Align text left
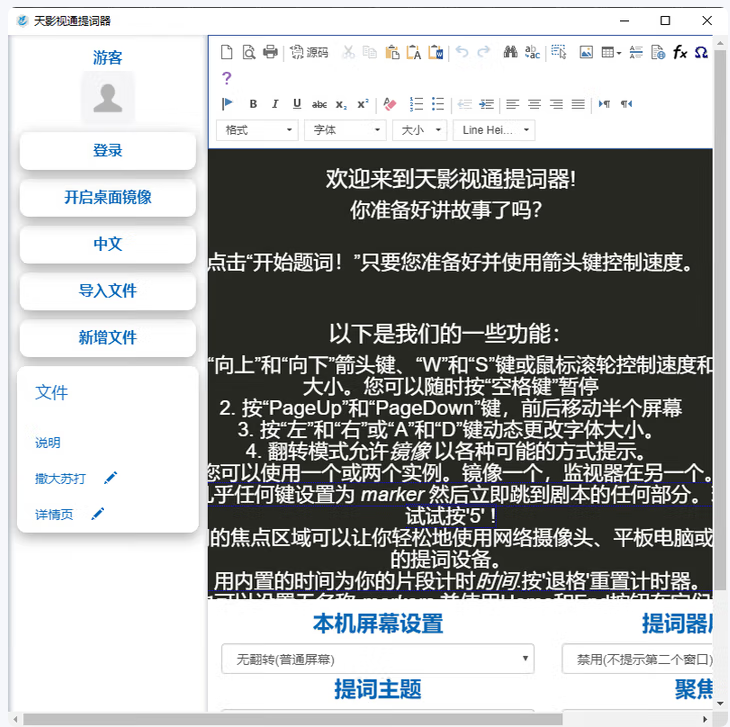The width and height of the screenshot is (730, 727). (x=513, y=104)
